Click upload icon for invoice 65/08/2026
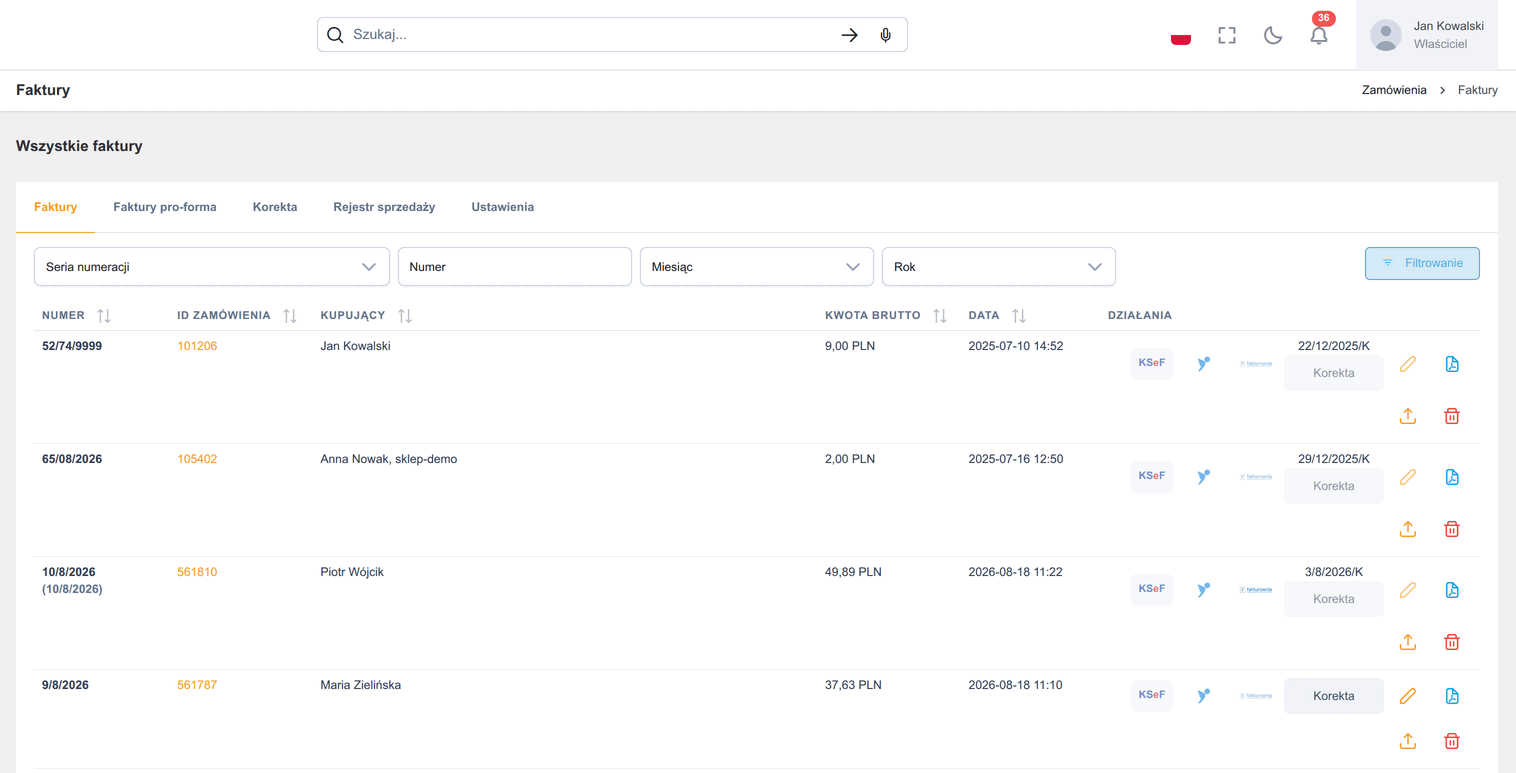1516x773 pixels. tap(1408, 529)
